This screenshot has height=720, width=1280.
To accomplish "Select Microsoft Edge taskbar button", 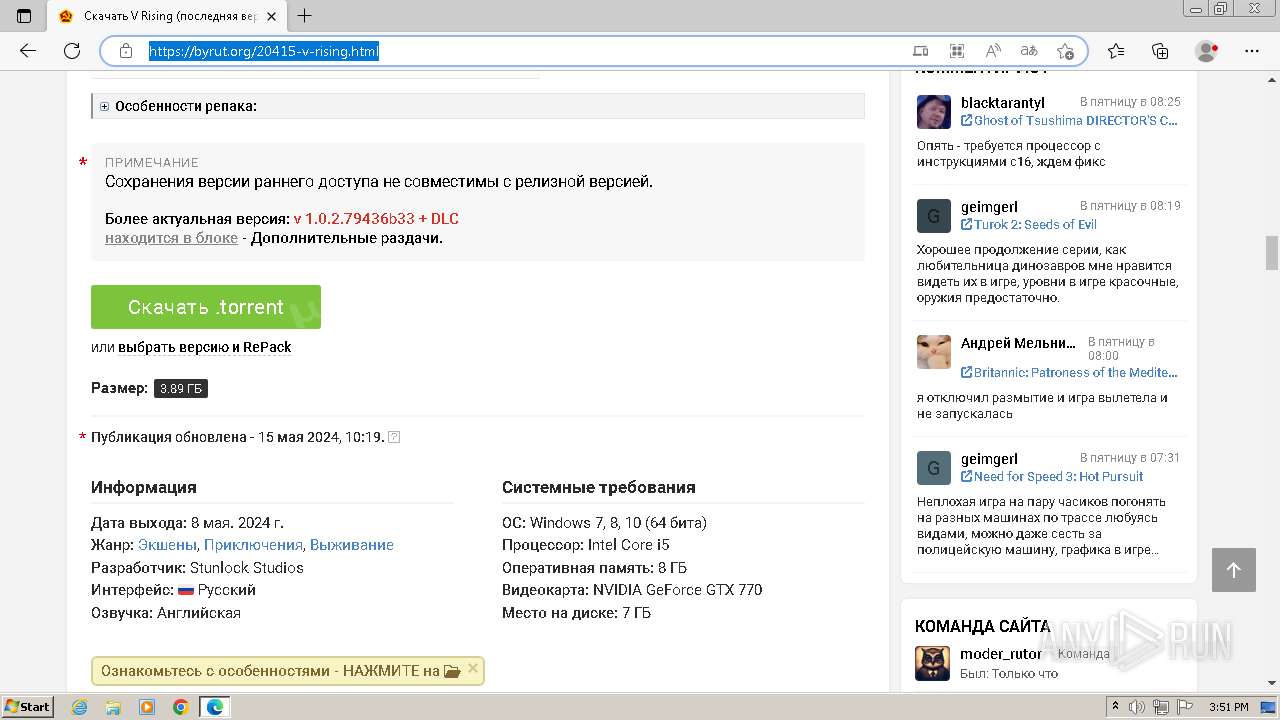I will tap(214, 707).
